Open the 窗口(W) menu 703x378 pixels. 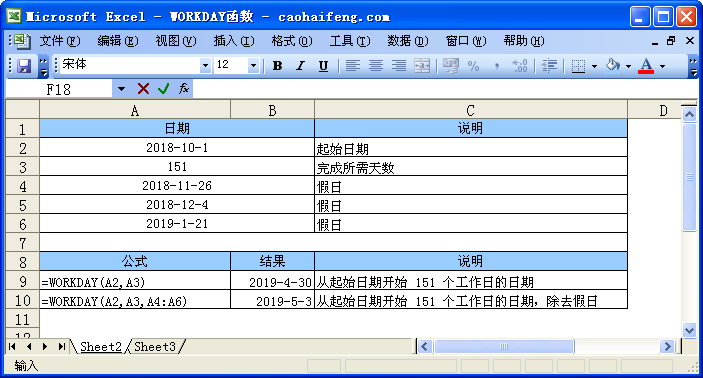(x=466, y=41)
